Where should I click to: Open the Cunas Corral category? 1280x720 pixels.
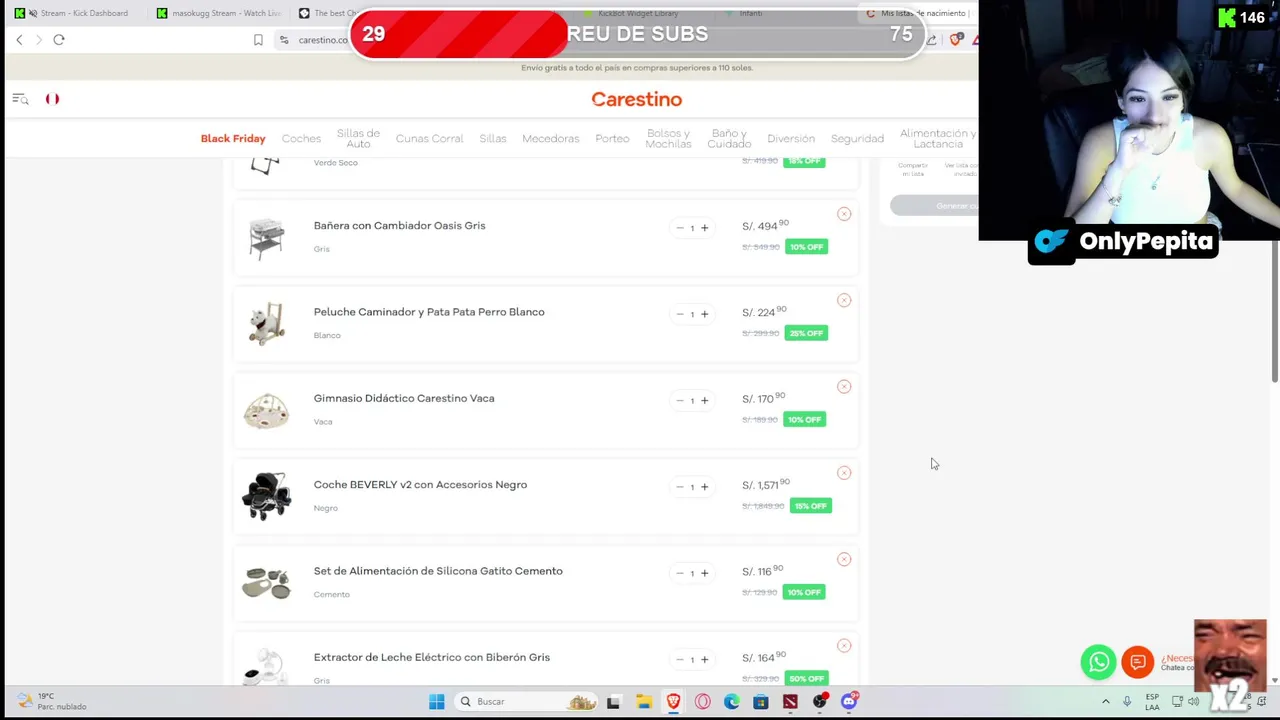pyautogui.click(x=429, y=139)
